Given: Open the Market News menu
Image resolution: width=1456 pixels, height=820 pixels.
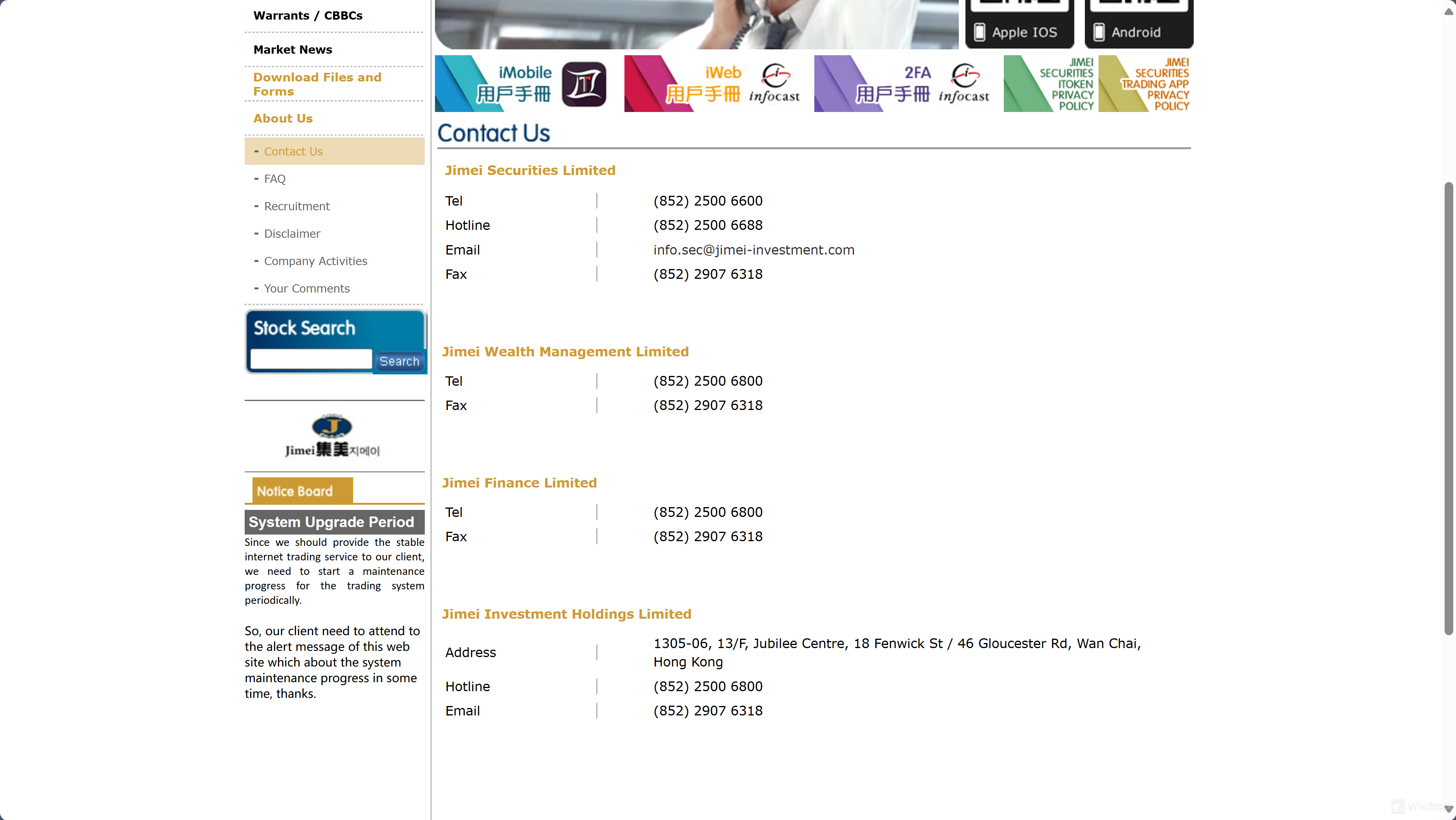Looking at the screenshot, I should (x=292, y=49).
